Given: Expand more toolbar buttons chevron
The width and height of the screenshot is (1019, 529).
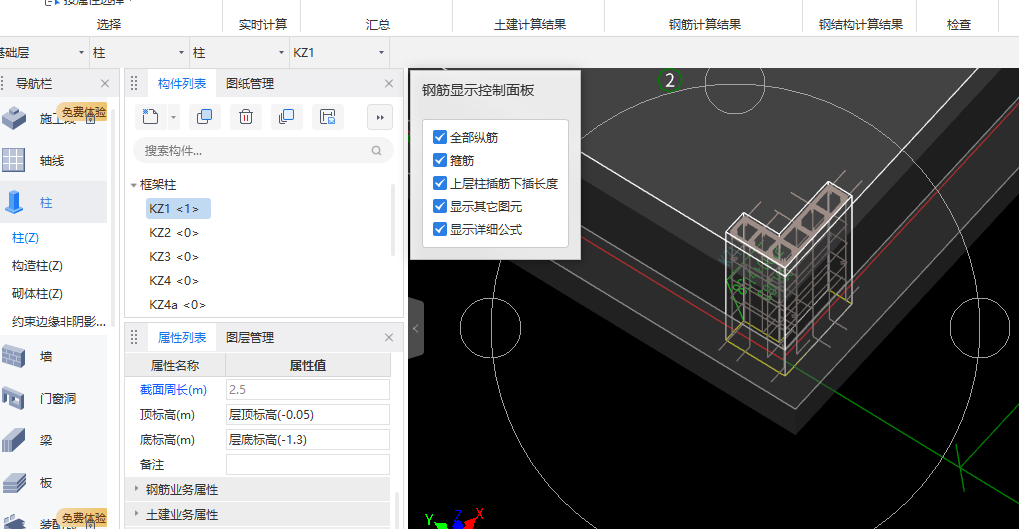Looking at the screenshot, I should (x=380, y=118).
